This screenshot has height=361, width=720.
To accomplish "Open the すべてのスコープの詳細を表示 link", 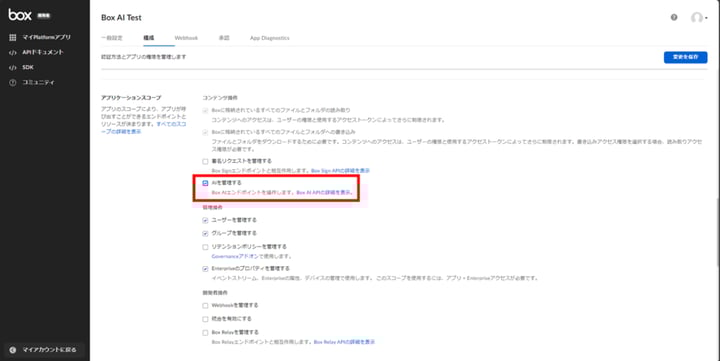I will tap(144, 128).
